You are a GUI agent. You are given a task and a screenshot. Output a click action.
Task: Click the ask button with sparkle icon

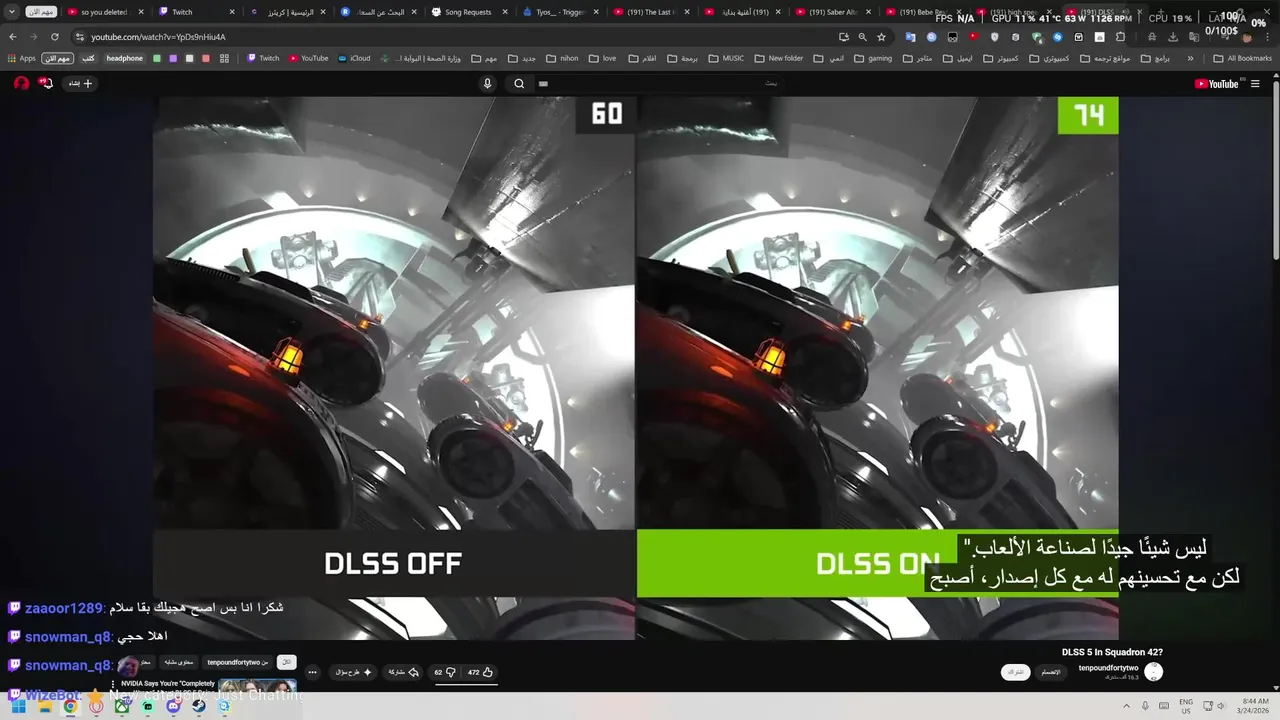click(x=355, y=672)
